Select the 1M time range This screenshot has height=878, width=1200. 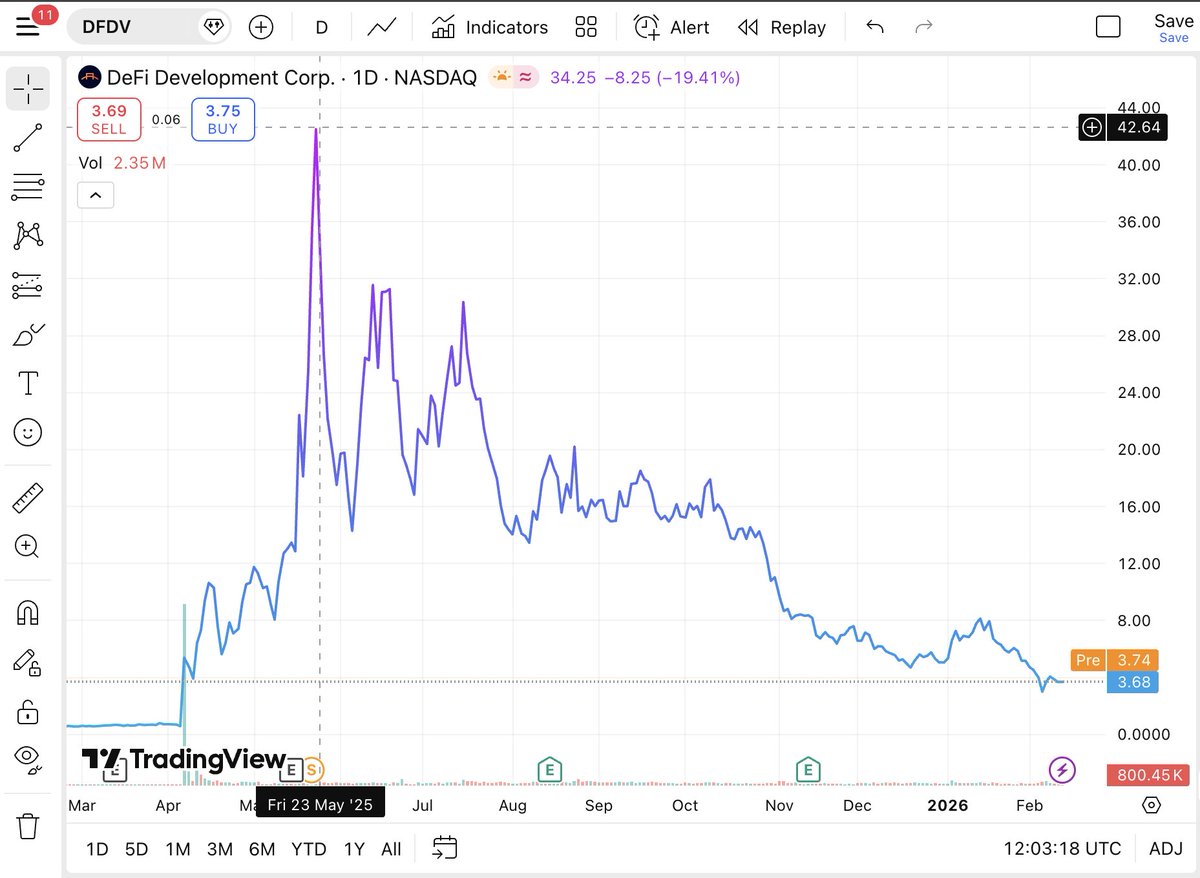pyautogui.click(x=178, y=849)
